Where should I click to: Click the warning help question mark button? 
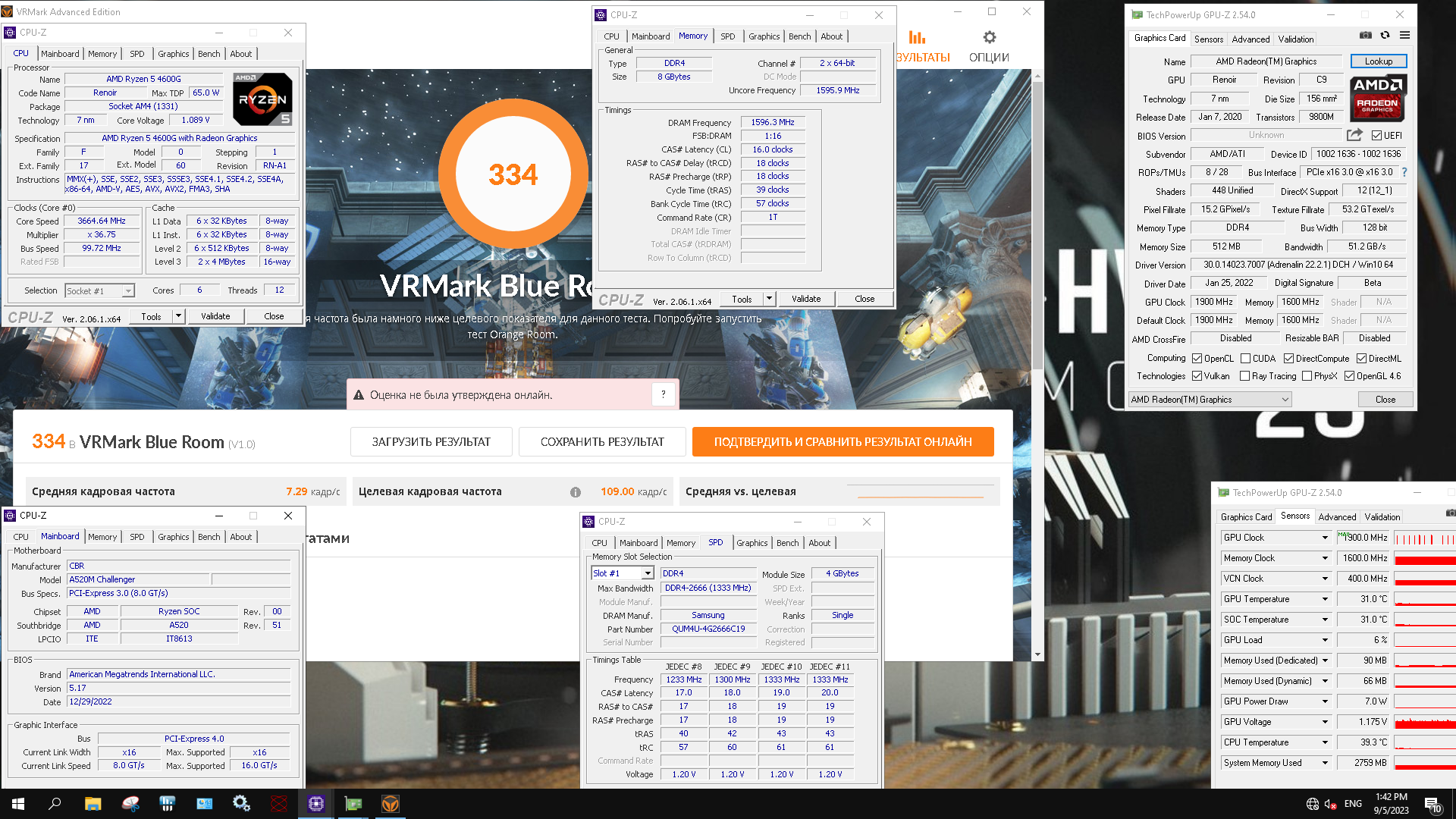tap(663, 394)
